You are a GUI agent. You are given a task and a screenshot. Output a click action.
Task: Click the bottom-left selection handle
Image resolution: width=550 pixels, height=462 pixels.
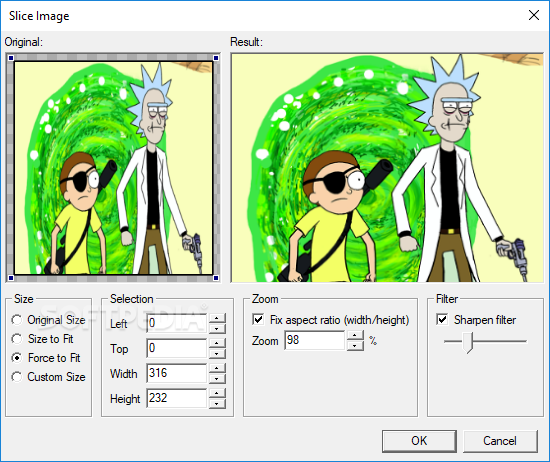coord(11,278)
